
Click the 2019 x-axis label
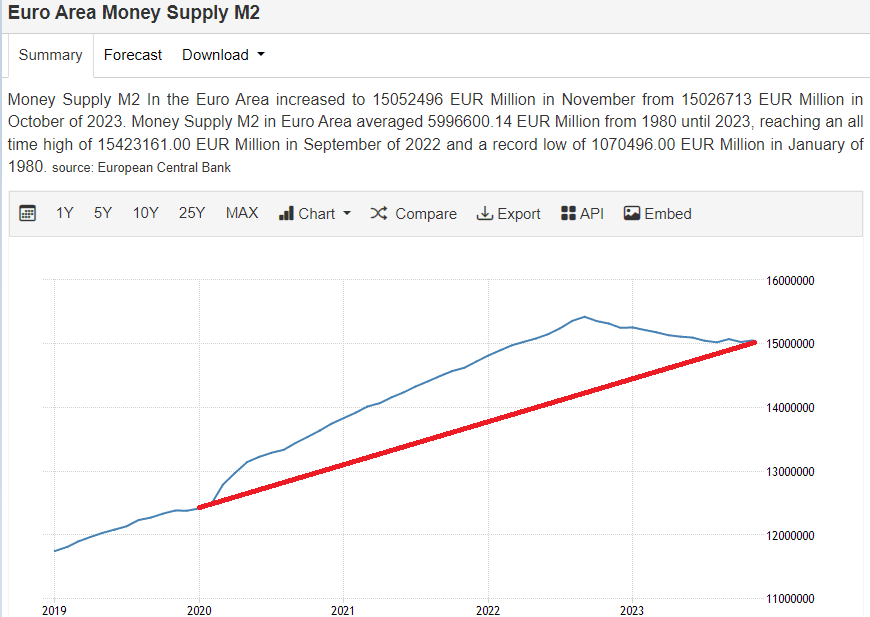tap(54, 610)
